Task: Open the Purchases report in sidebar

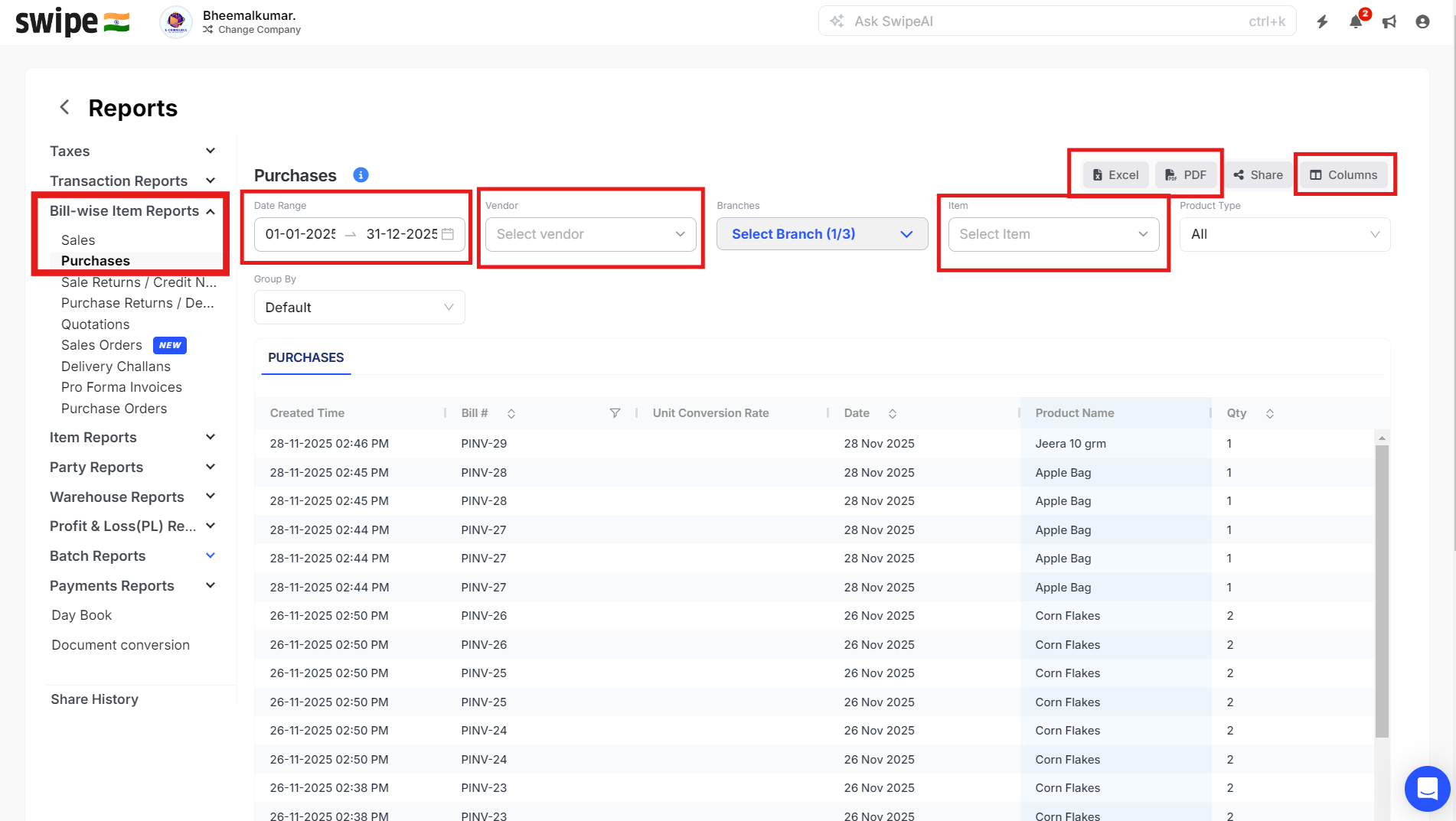Action: [x=96, y=261]
